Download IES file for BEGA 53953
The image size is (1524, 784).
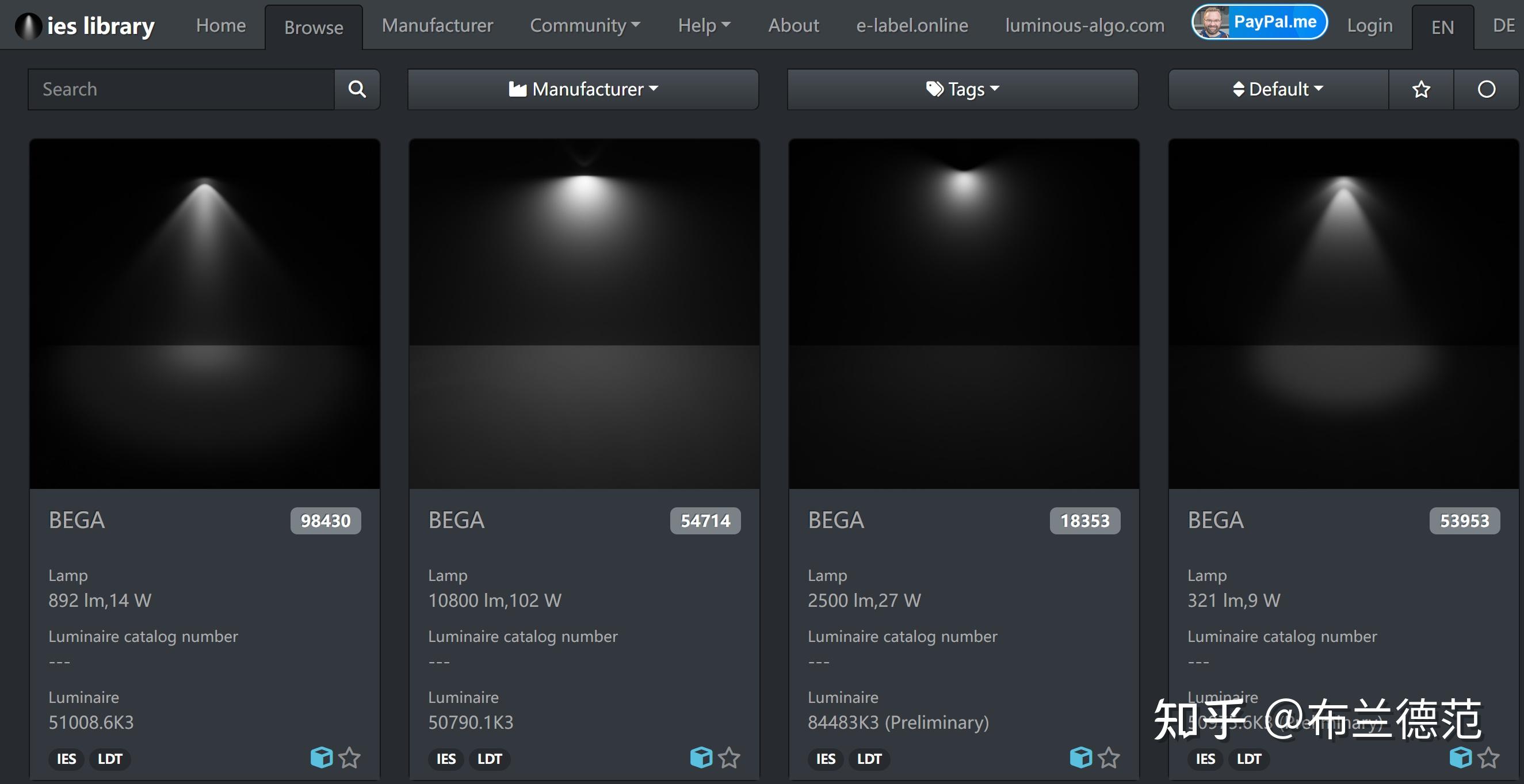tap(1206, 759)
